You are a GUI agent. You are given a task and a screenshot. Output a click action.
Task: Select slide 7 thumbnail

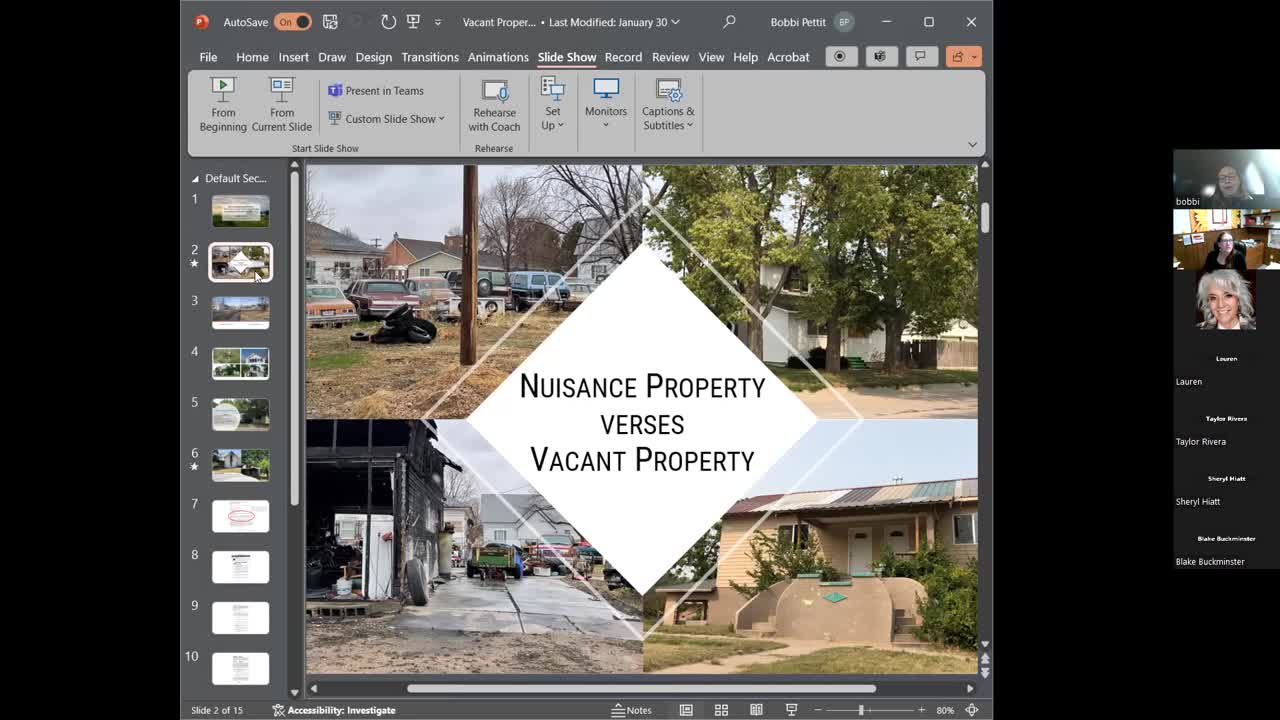point(240,516)
